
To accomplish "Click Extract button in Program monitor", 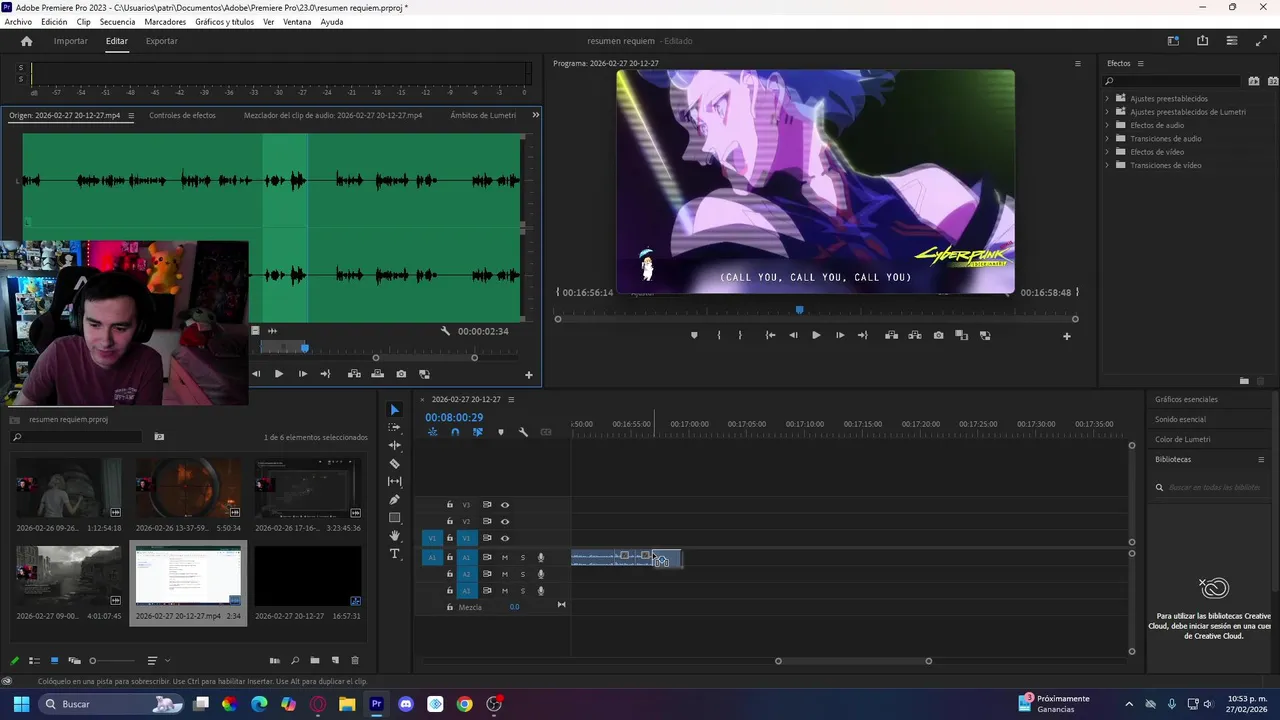I will (x=914, y=335).
